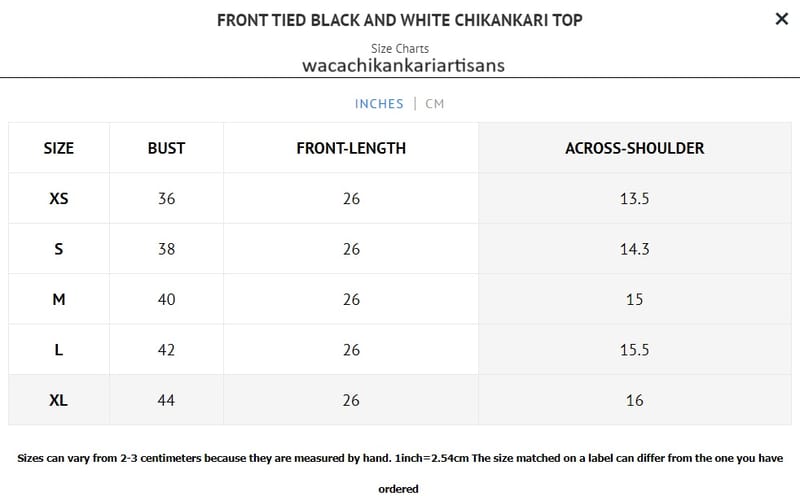Click bust value 44 for XL
The width and height of the screenshot is (800, 496).
pos(166,400)
